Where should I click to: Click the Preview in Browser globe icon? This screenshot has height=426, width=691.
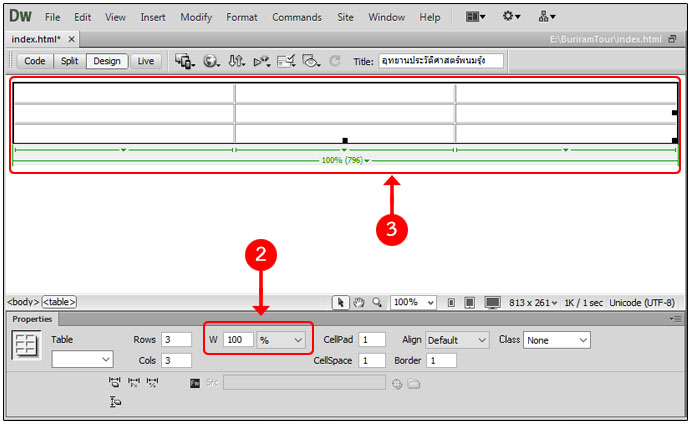pos(211,61)
